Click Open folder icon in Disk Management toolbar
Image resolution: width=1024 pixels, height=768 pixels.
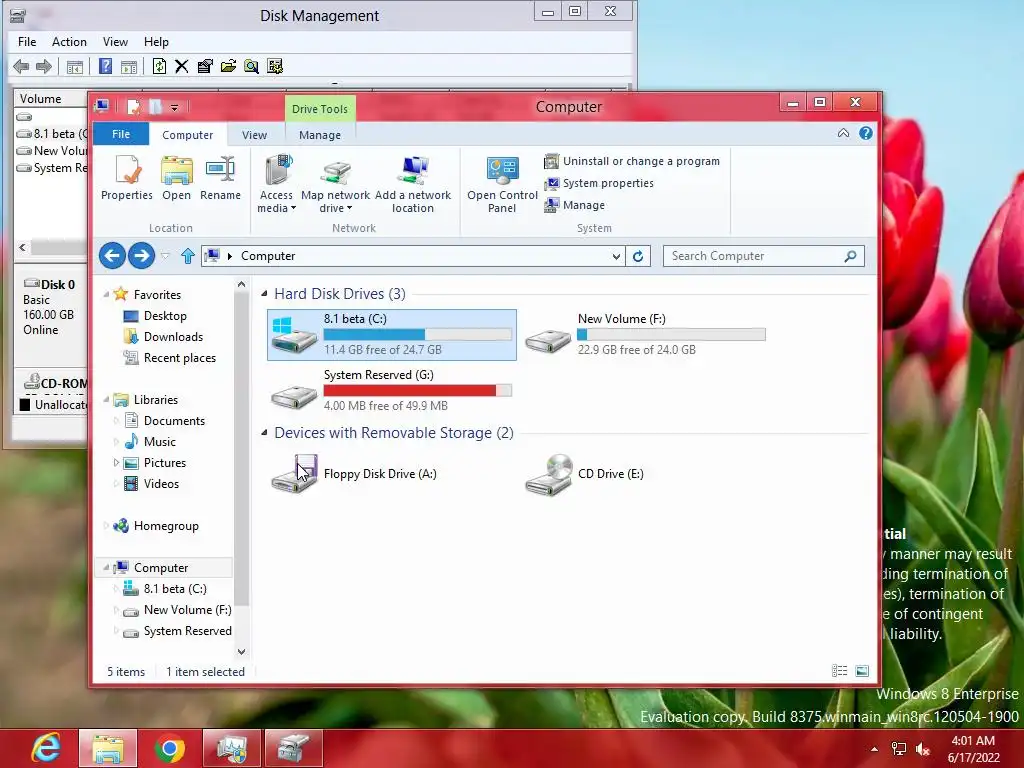(x=228, y=66)
